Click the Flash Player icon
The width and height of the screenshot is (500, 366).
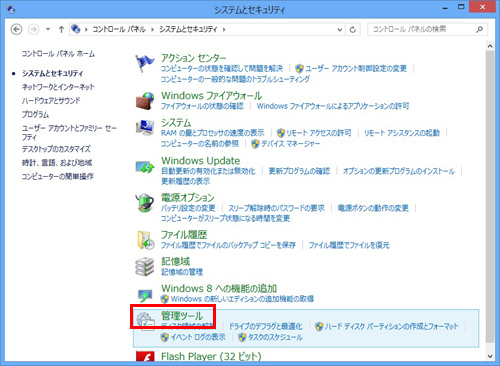pyautogui.click(x=145, y=357)
